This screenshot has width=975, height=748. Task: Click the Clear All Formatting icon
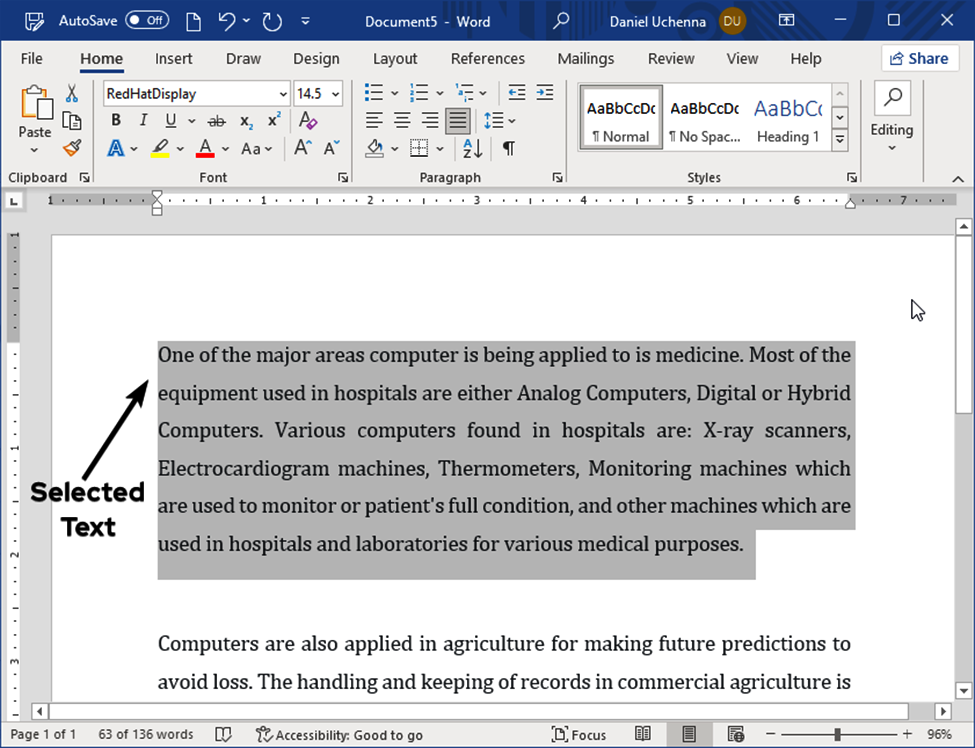point(307,121)
